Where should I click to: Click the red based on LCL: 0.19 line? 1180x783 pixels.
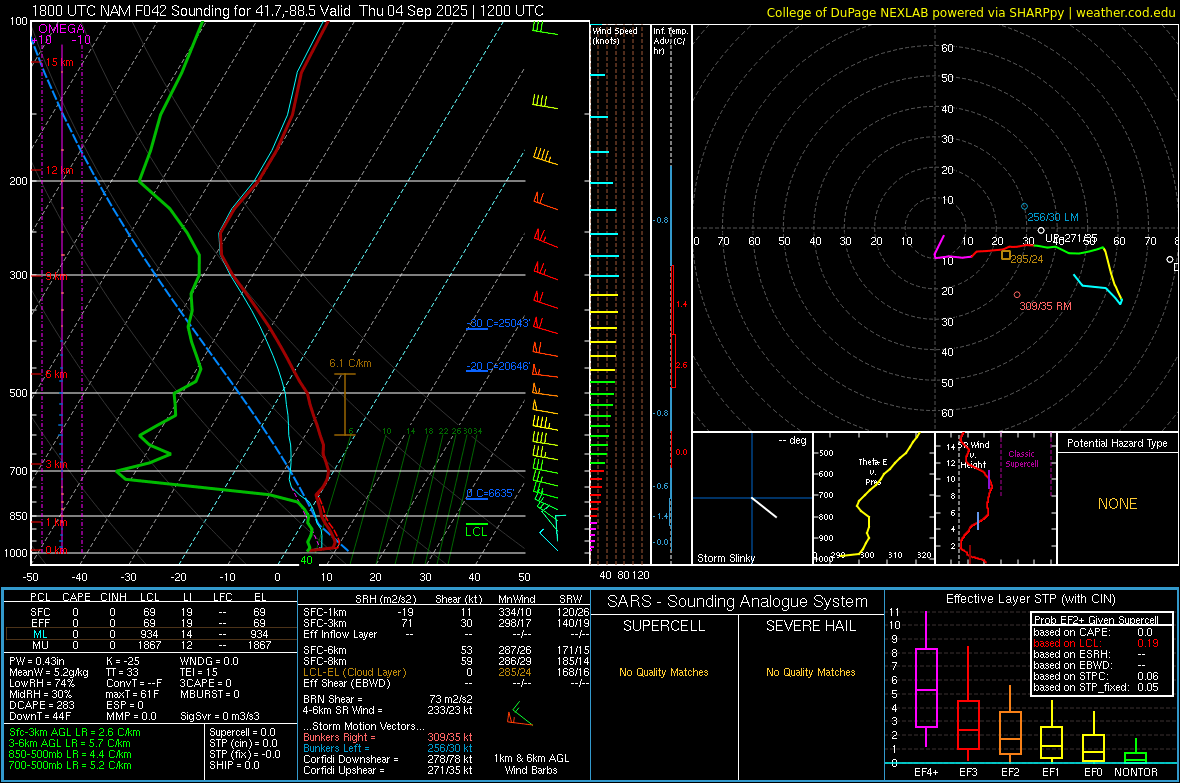(1096, 644)
